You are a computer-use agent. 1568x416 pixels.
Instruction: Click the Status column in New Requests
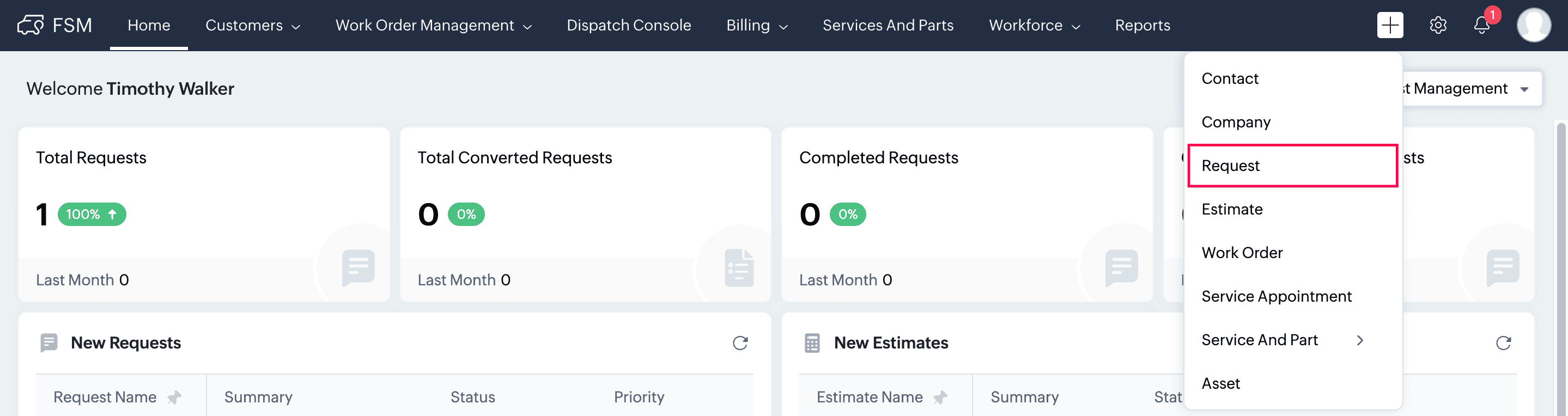(x=472, y=397)
